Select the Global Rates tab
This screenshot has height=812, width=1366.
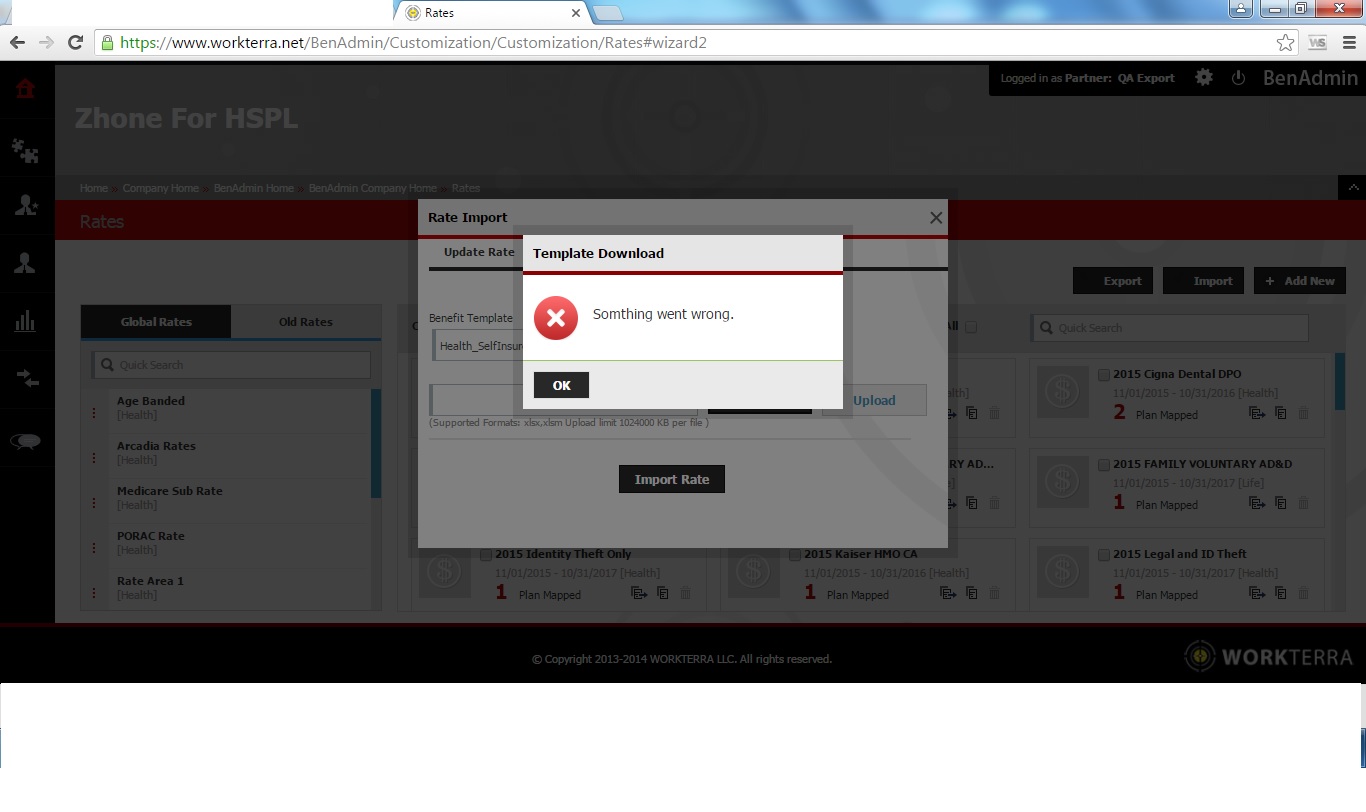pos(156,322)
